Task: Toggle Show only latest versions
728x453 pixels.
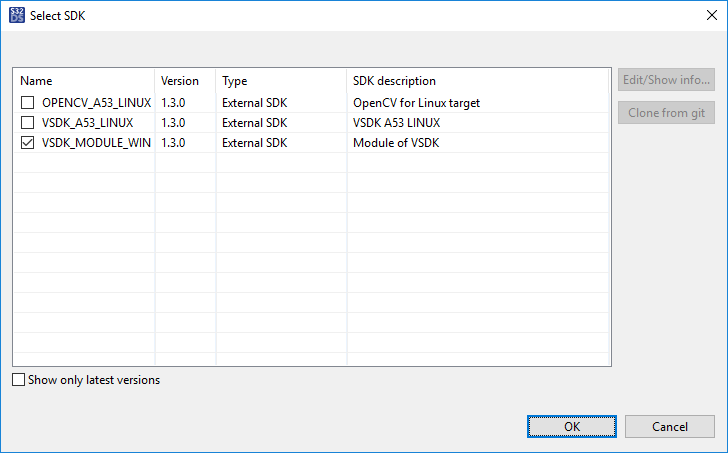Action: coord(20,380)
